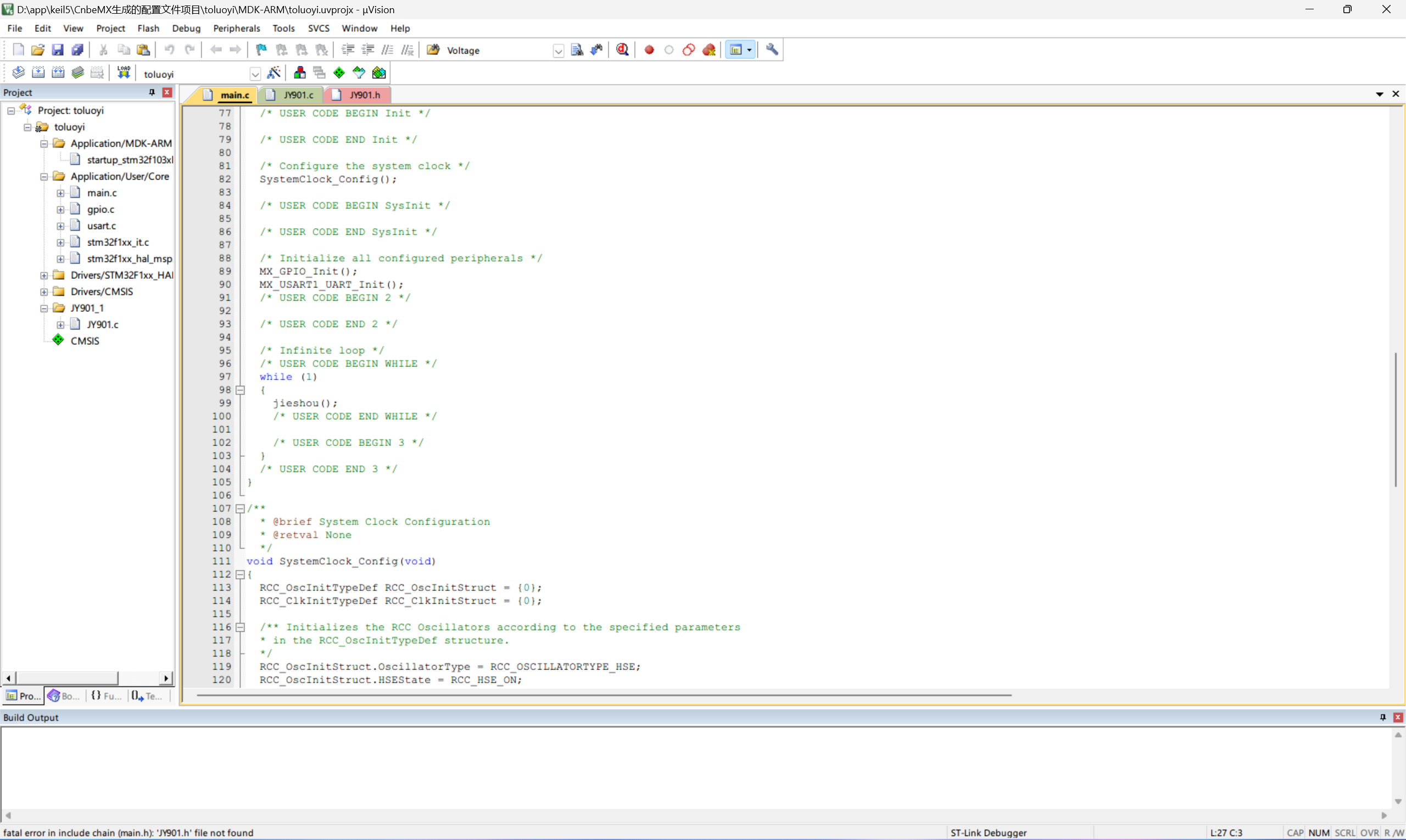The width and height of the screenshot is (1406, 840).
Task: Open the editor tab list dropdown arrow
Action: click(1380, 94)
